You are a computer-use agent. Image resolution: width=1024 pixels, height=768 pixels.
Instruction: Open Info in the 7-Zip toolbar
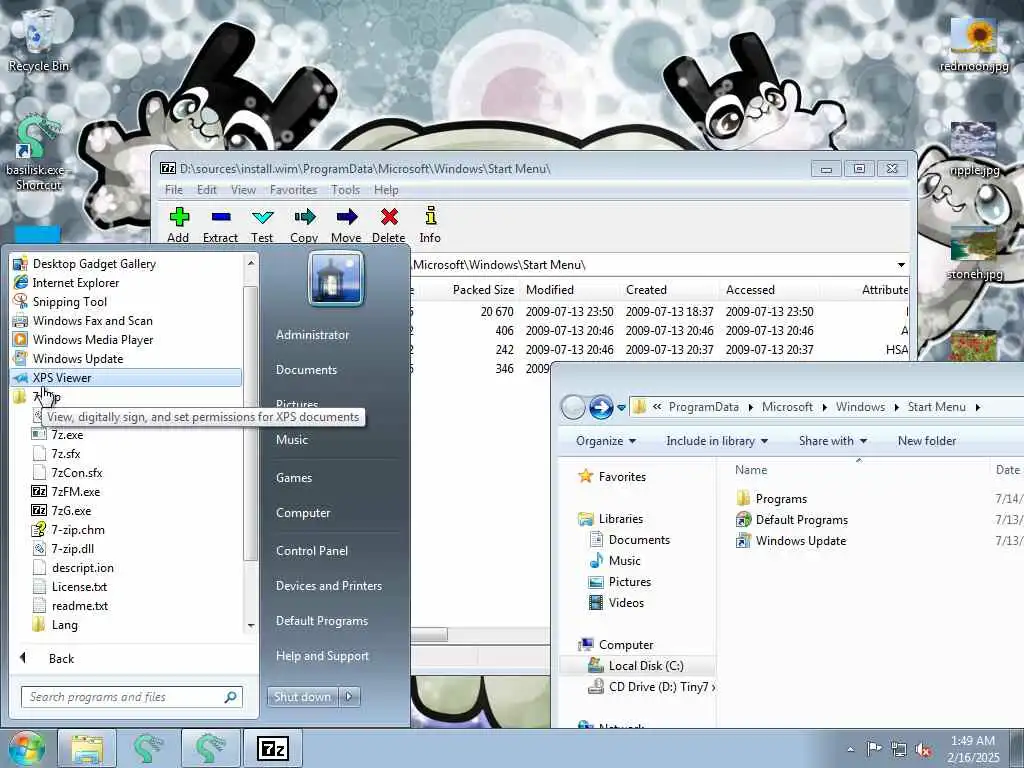click(430, 225)
